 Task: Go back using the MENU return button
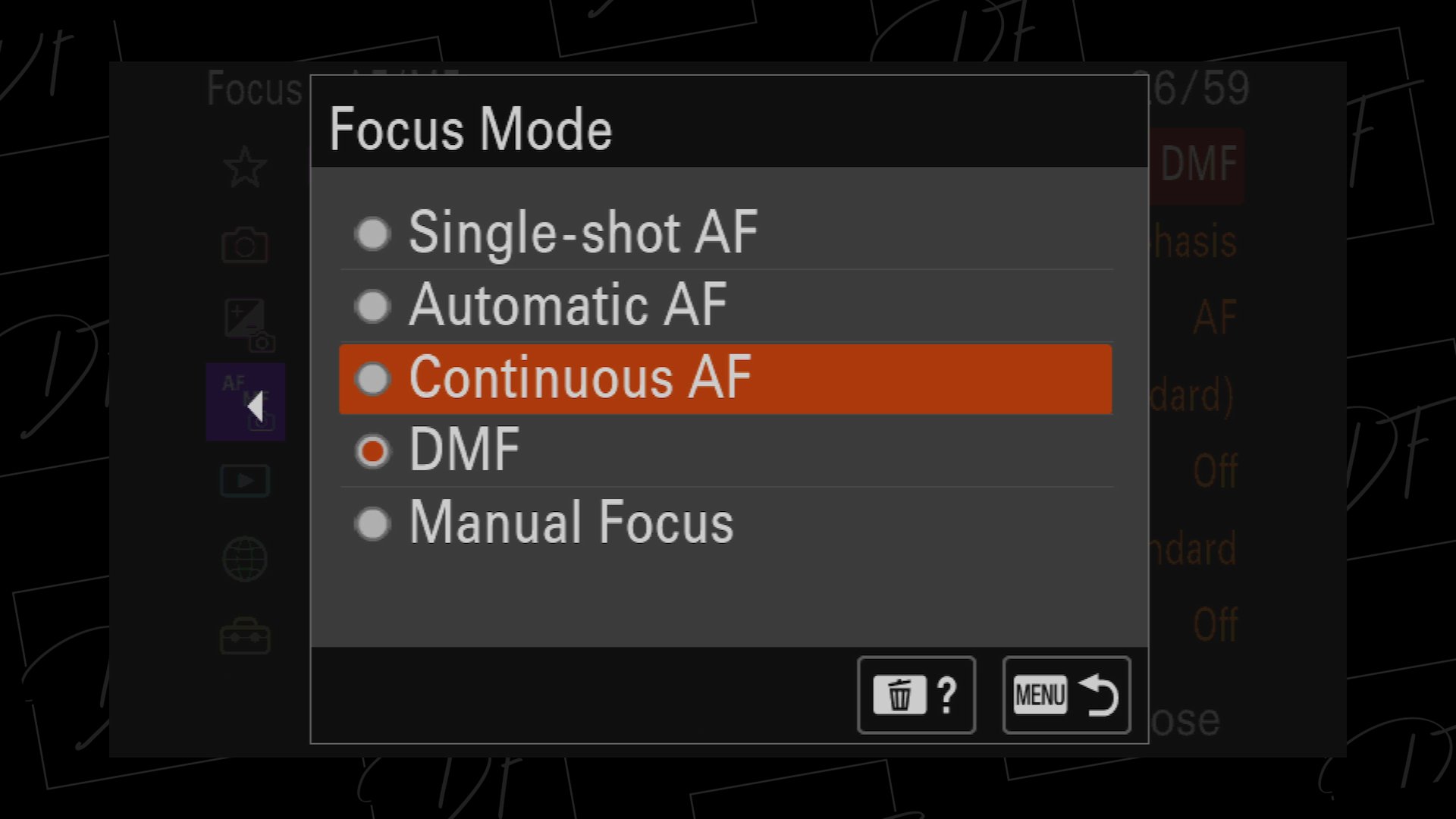coord(1066,695)
